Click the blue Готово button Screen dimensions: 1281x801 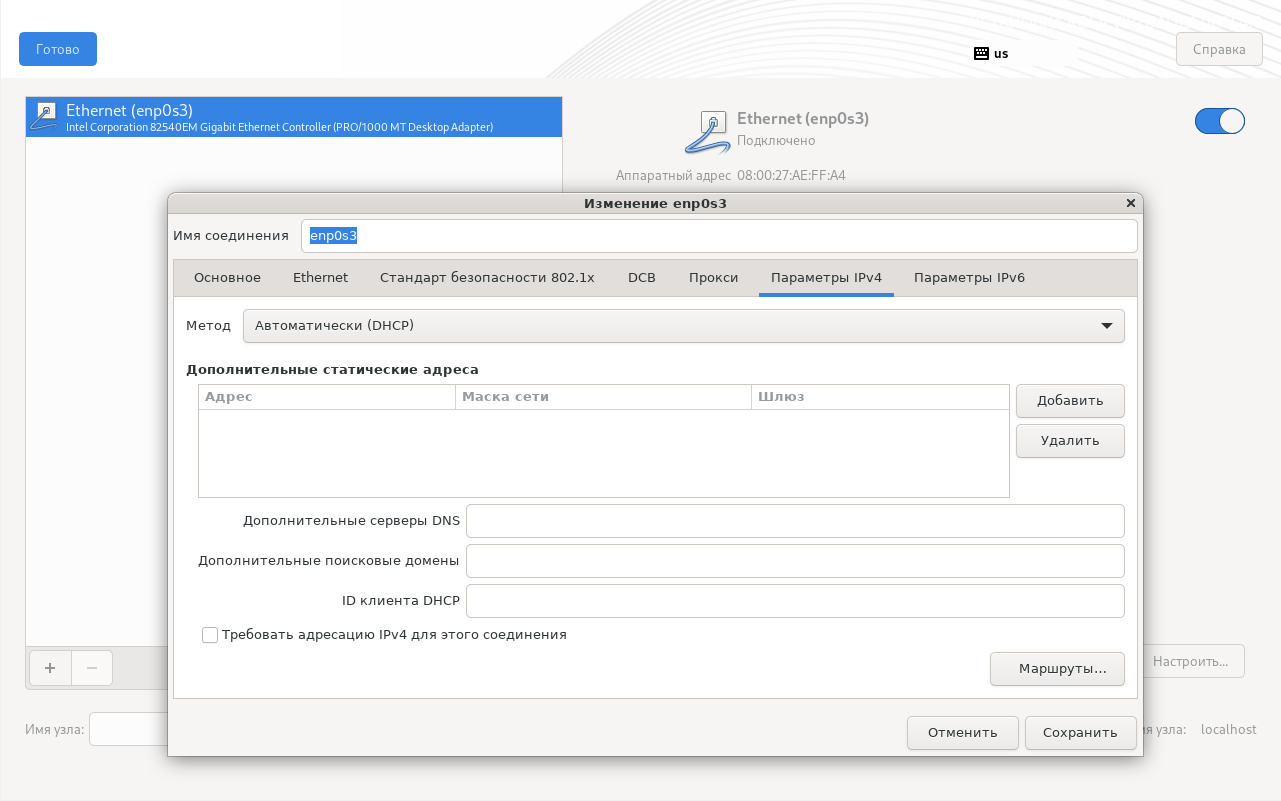(x=58, y=49)
